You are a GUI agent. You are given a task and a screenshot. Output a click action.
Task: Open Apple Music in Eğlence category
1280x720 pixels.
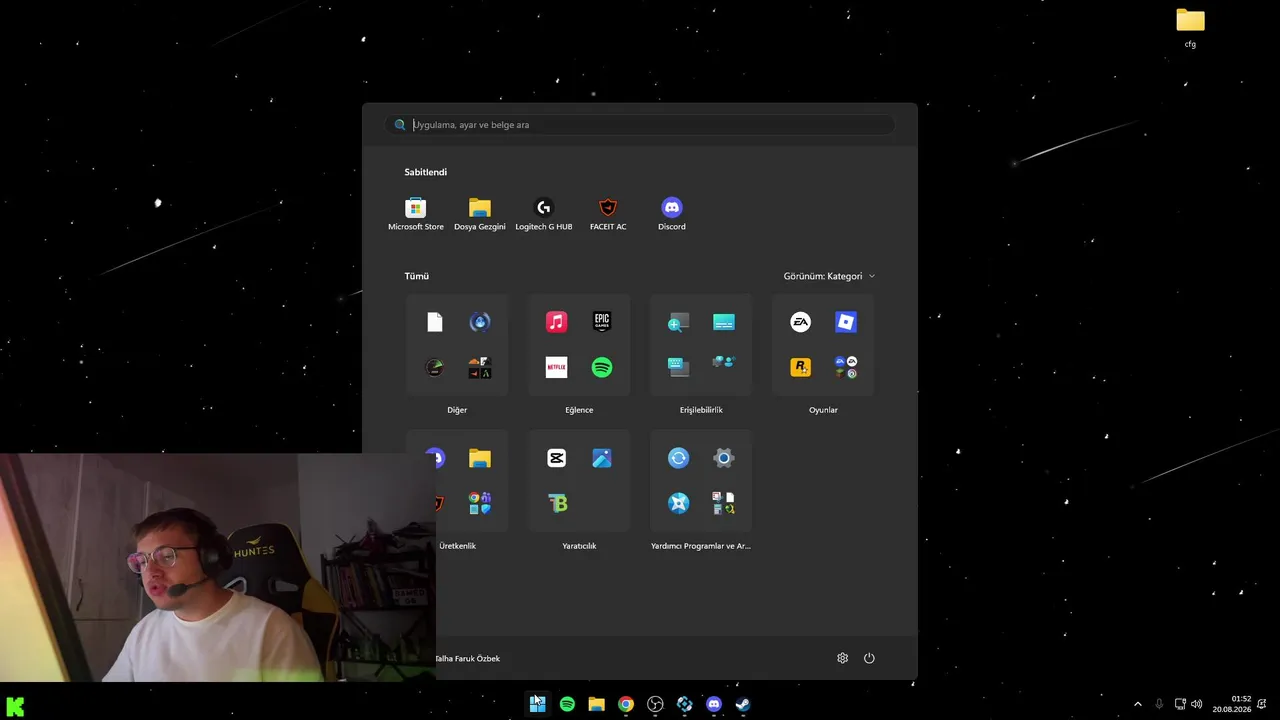pos(557,322)
